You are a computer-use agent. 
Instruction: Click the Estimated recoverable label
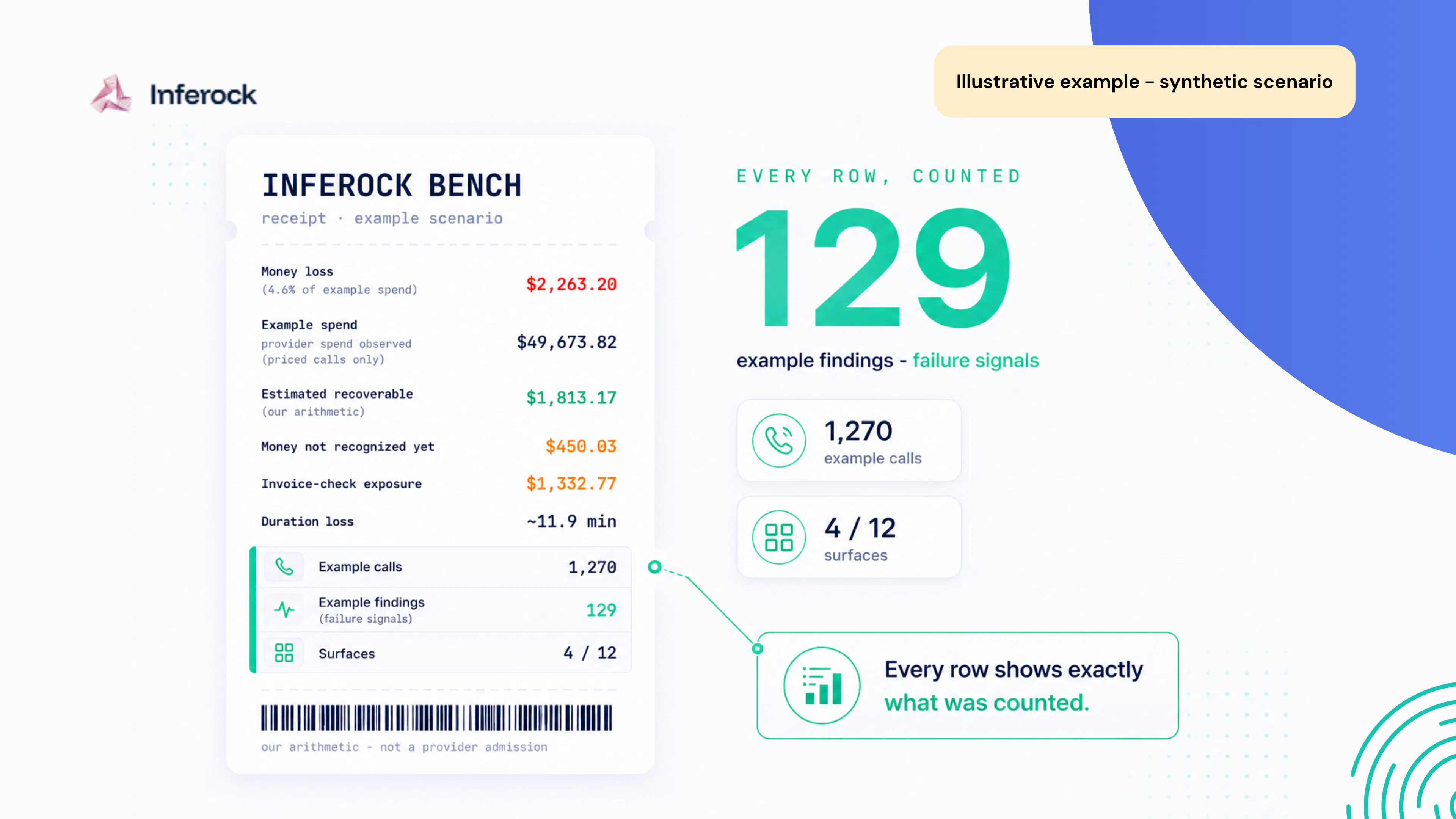337,394
